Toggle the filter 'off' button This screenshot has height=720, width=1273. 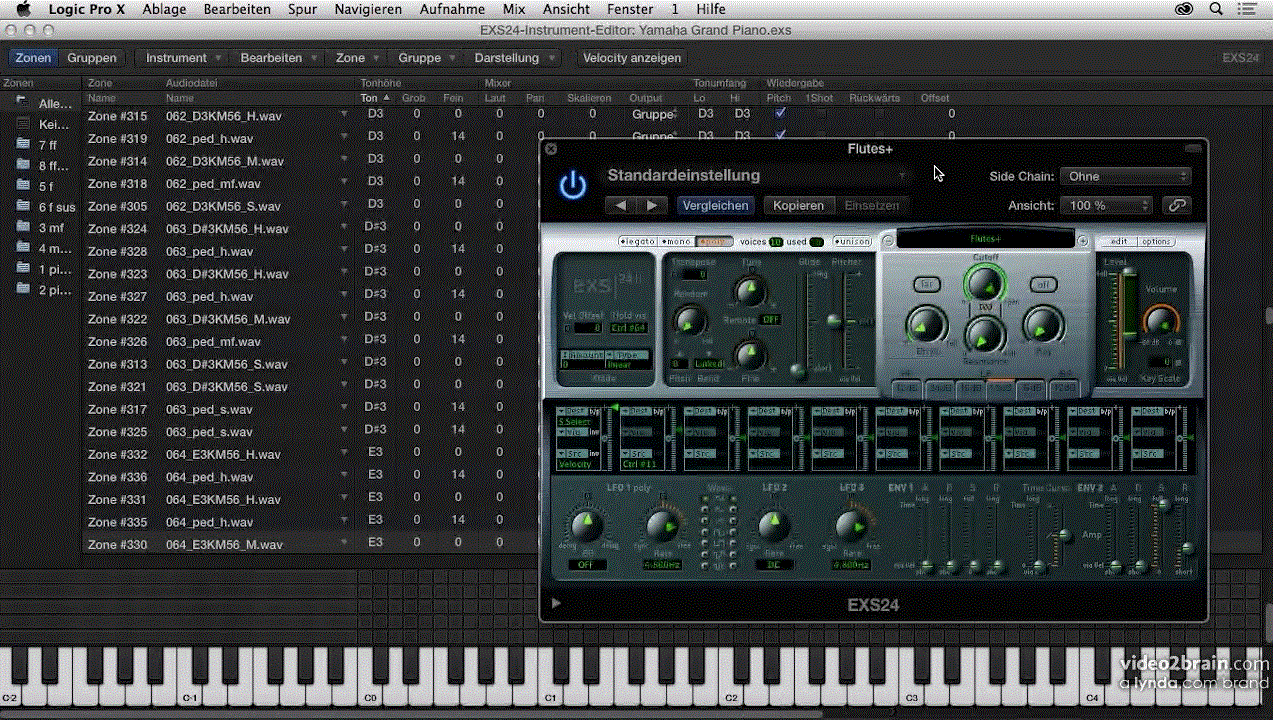(1043, 285)
